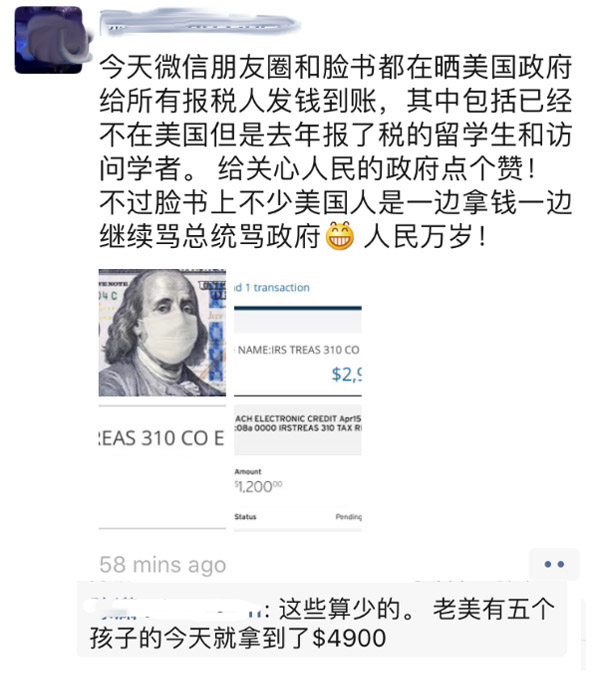Screen dimensions: 600x674
Task: Tap the ACH ELECTRONIC CREDIT Apr15 description
Action: click(x=298, y=419)
